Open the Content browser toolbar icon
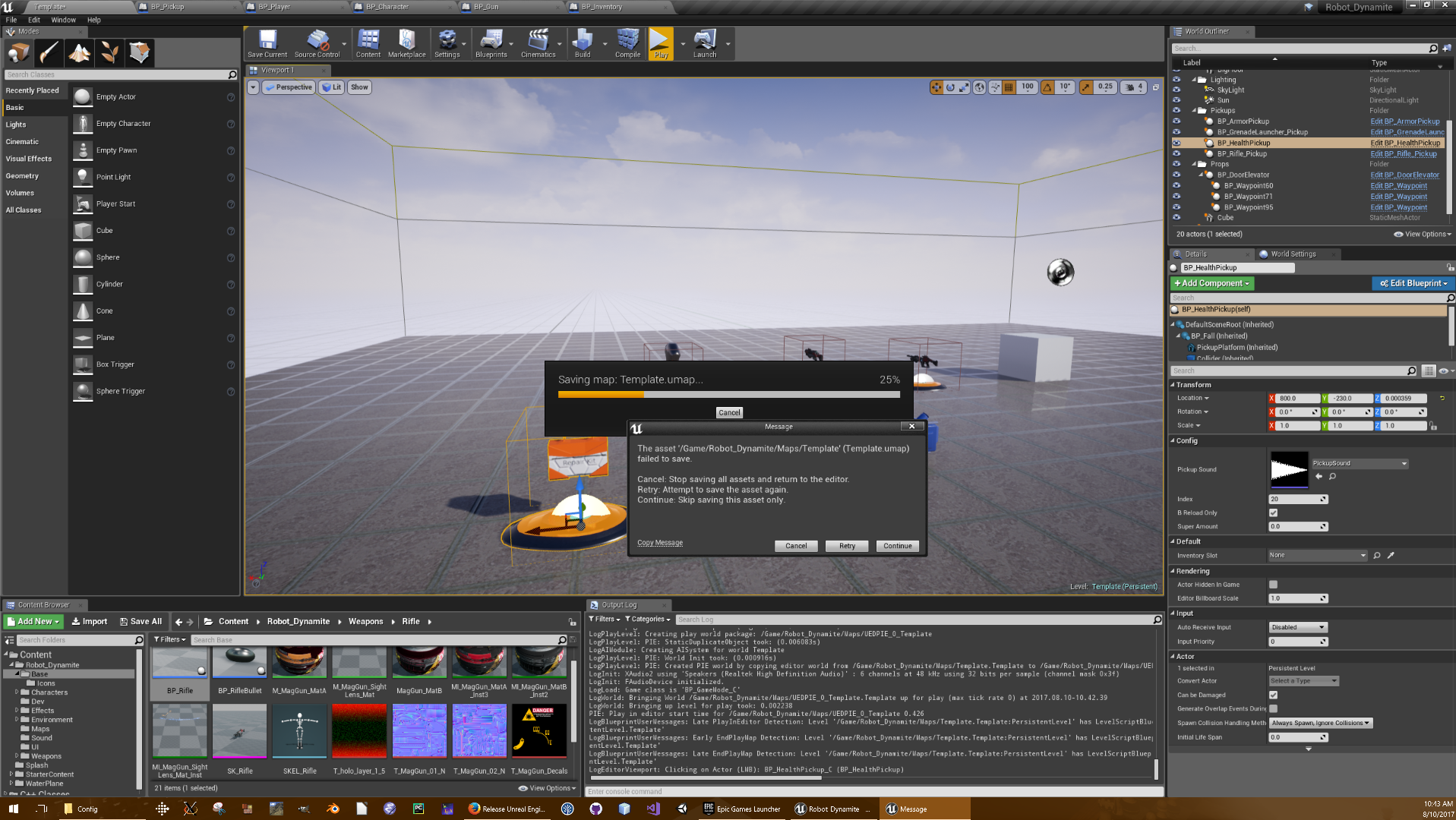 368,43
